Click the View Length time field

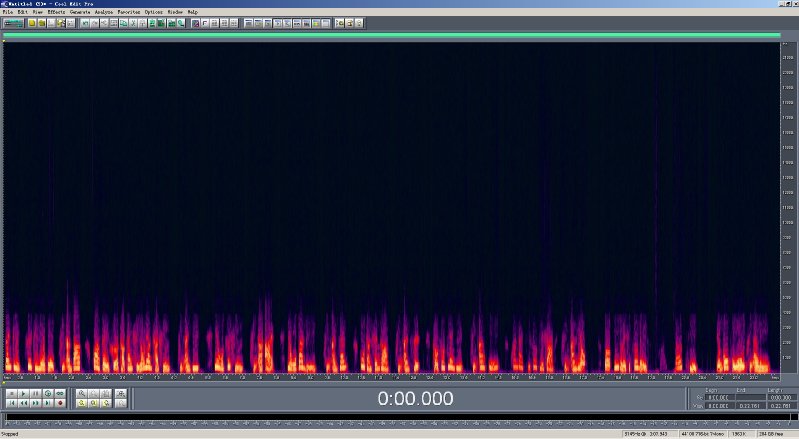pos(780,406)
